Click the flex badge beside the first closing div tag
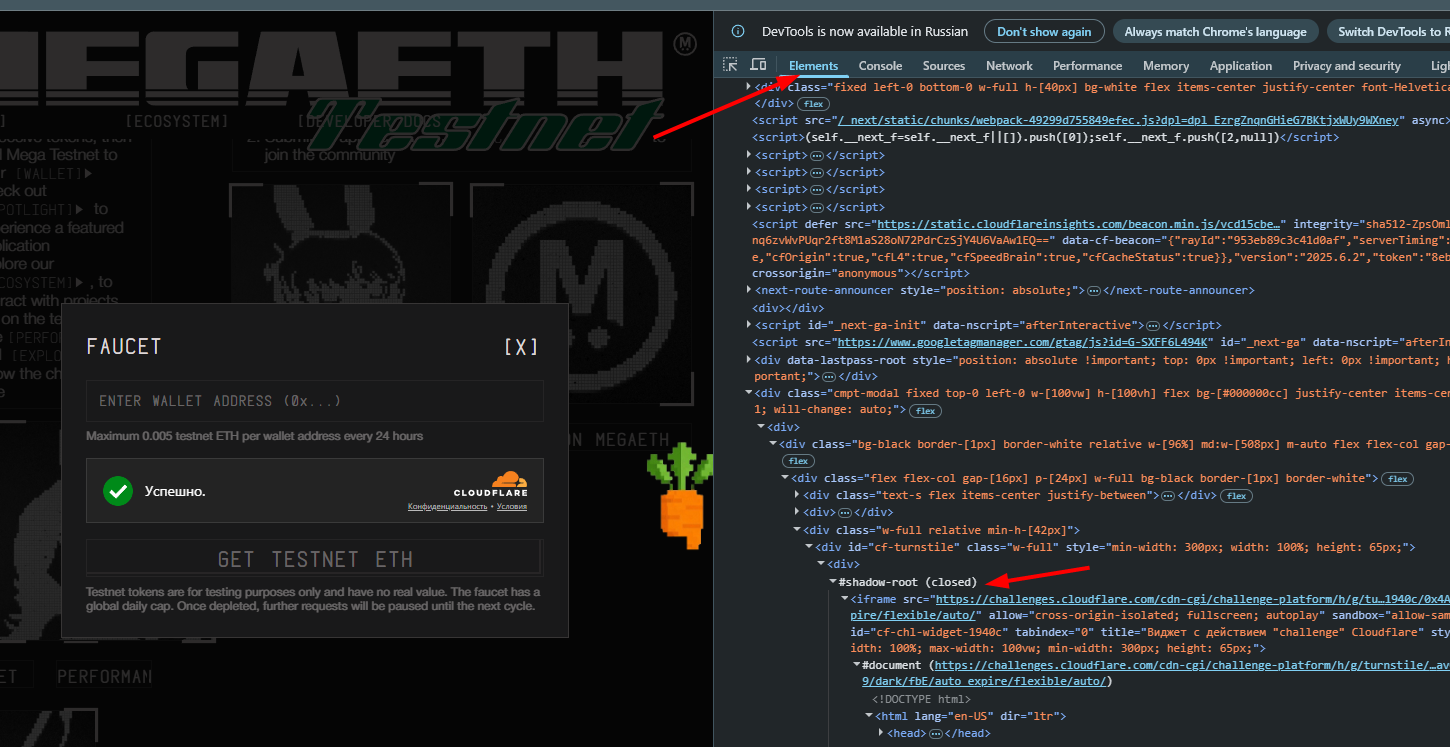This screenshot has width=1450, height=747. tap(813, 104)
